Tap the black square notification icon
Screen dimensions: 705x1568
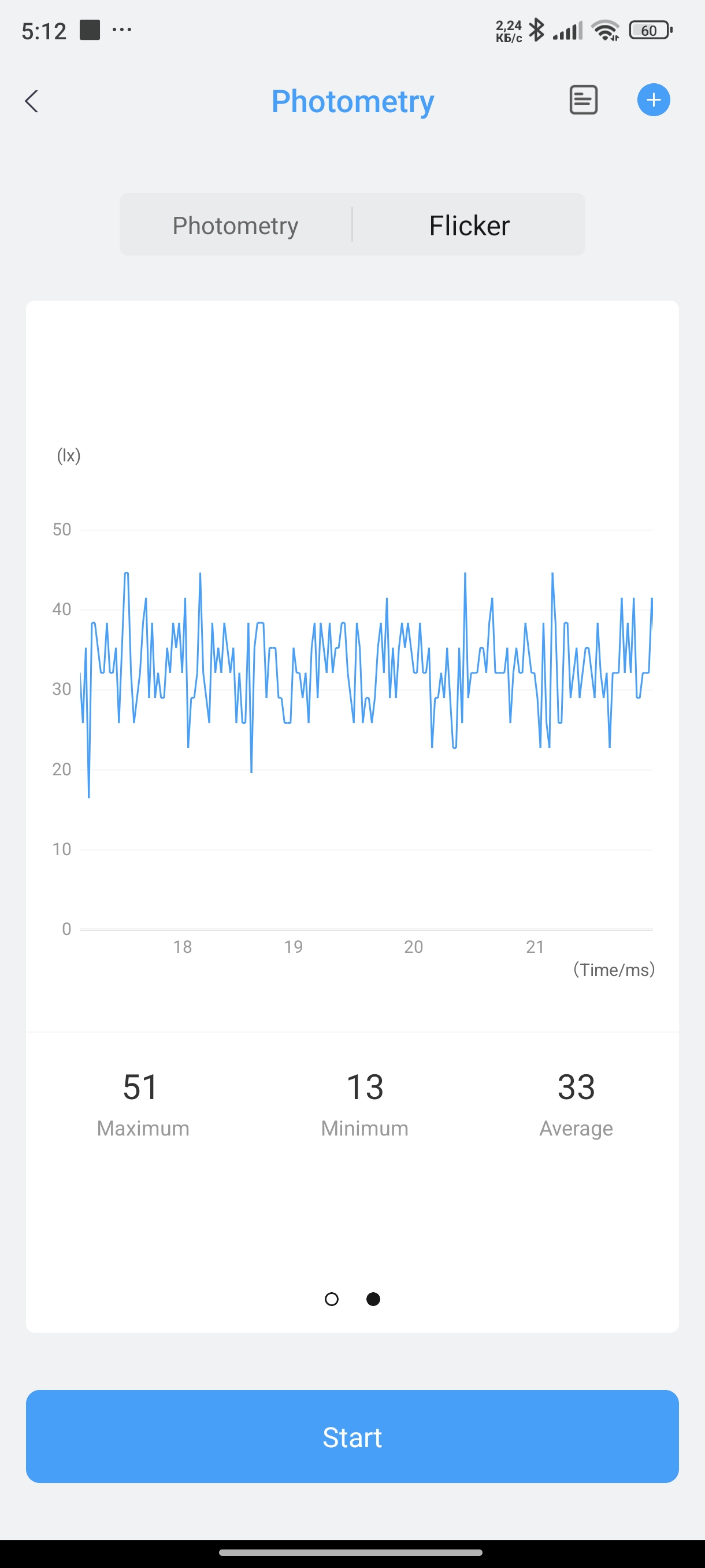click(90, 30)
